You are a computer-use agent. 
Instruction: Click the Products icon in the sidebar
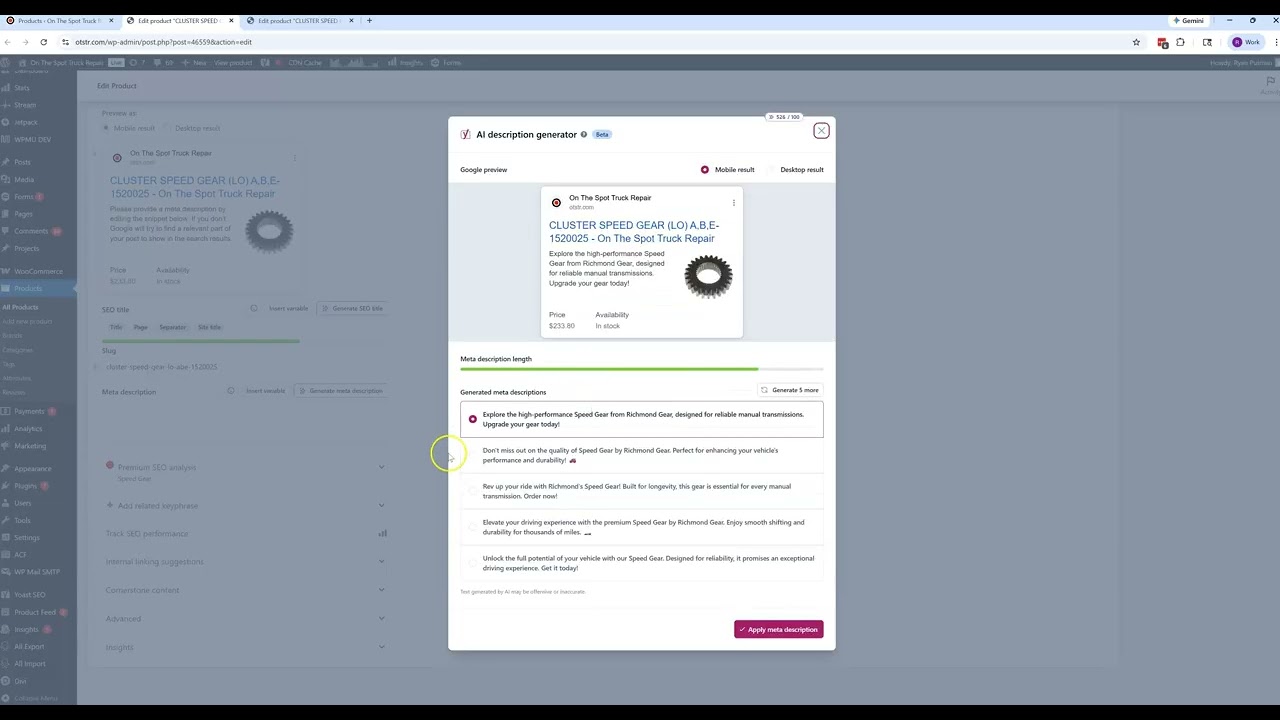(x=6, y=288)
